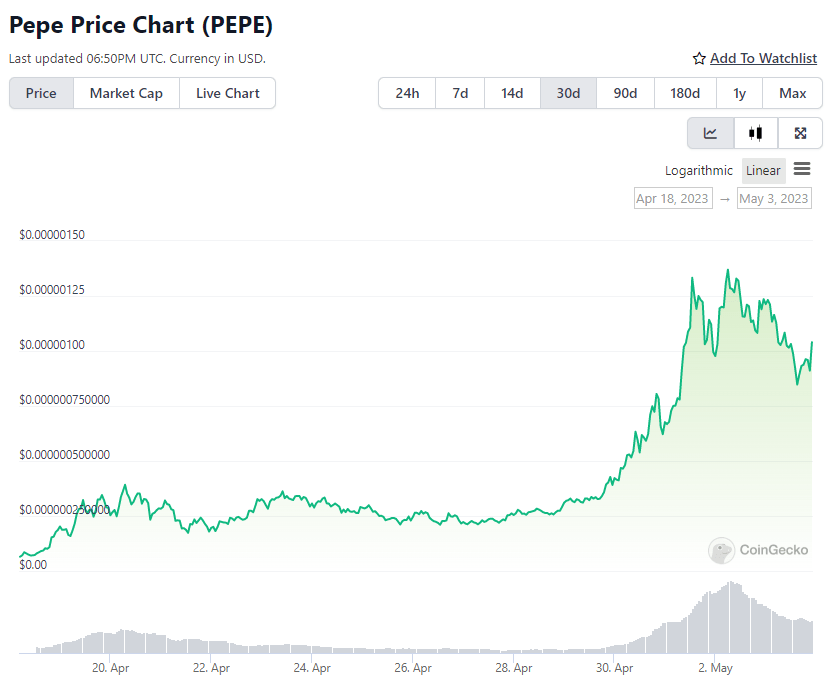828x699 pixels.
Task: Select the 30d time range
Action: (x=568, y=93)
